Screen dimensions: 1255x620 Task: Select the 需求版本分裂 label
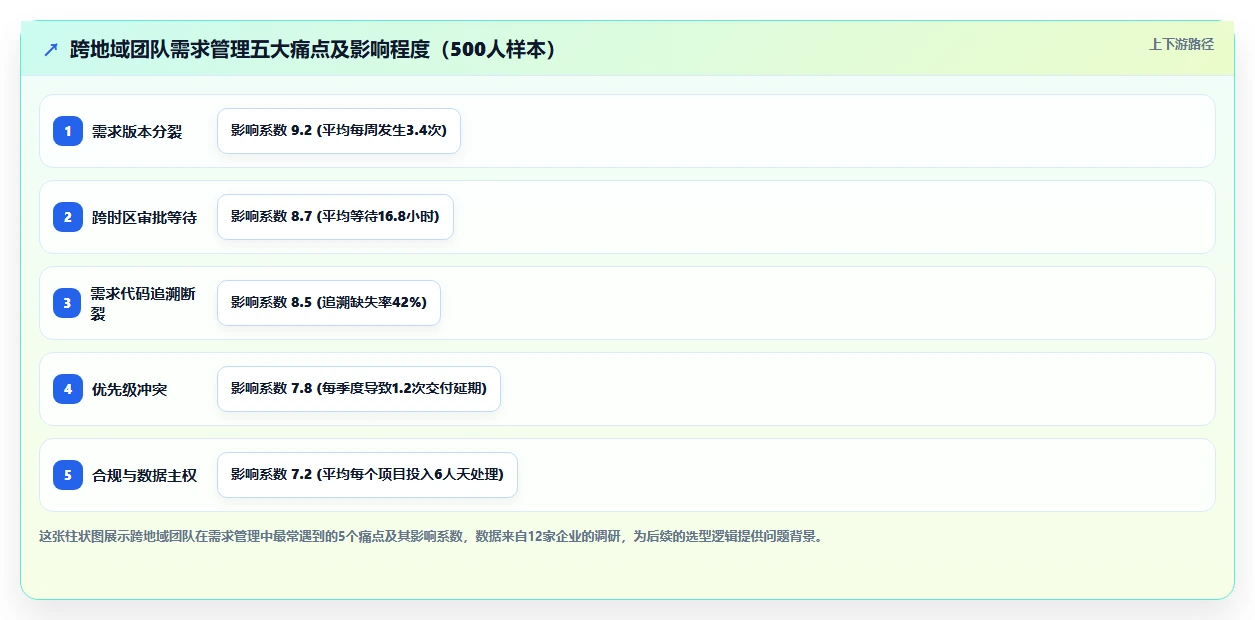(x=137, y=131)
